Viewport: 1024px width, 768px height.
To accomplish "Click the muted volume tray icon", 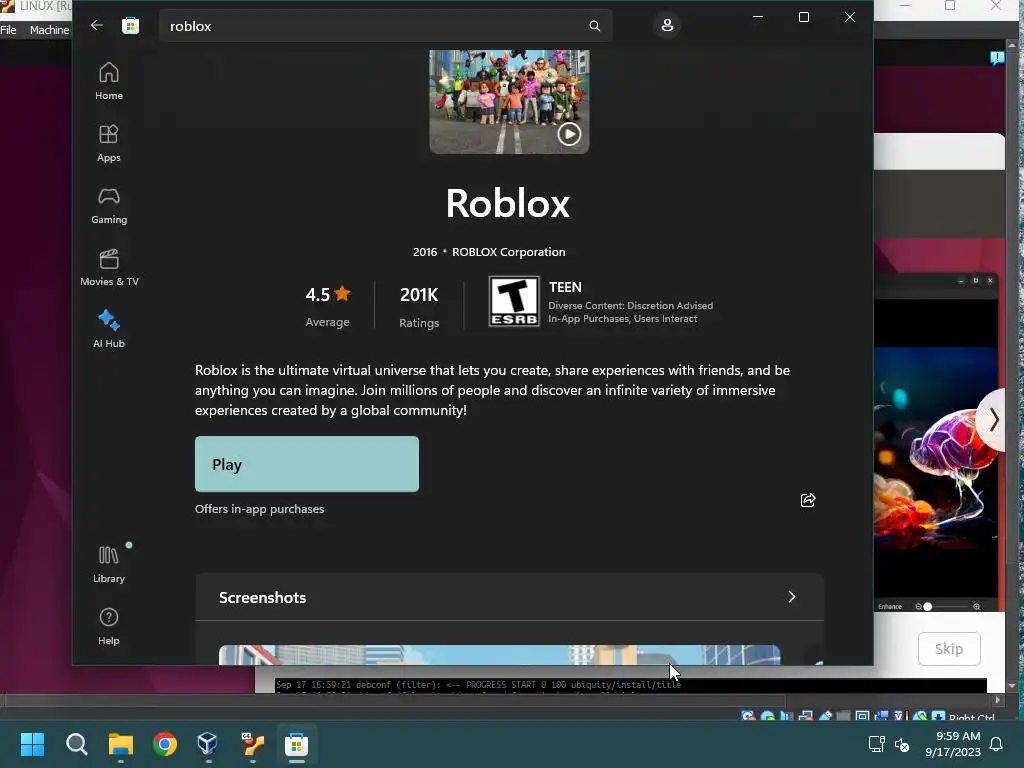I will [902, 744].
